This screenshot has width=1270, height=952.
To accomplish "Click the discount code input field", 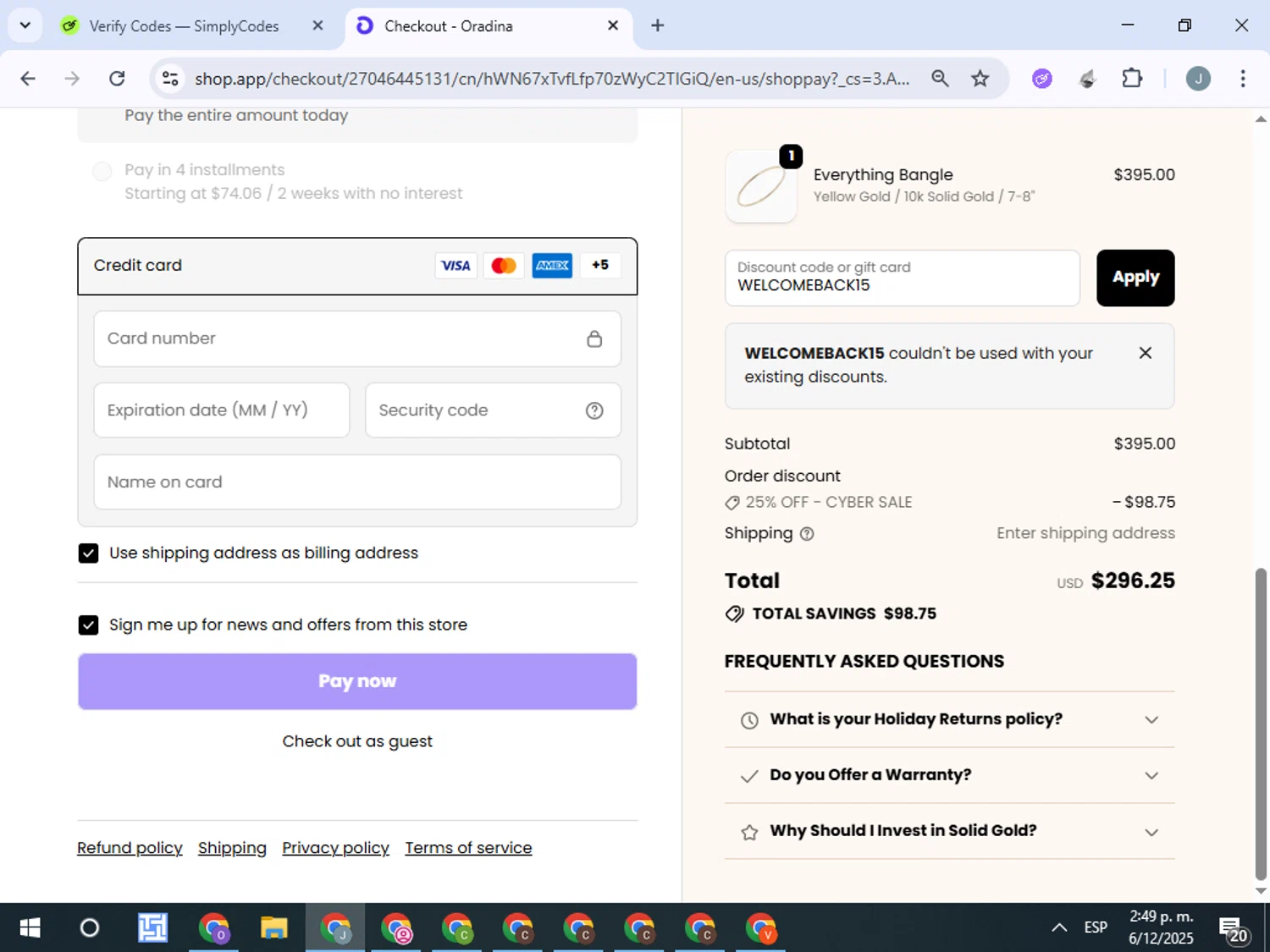I will click(x=903, y=278).
